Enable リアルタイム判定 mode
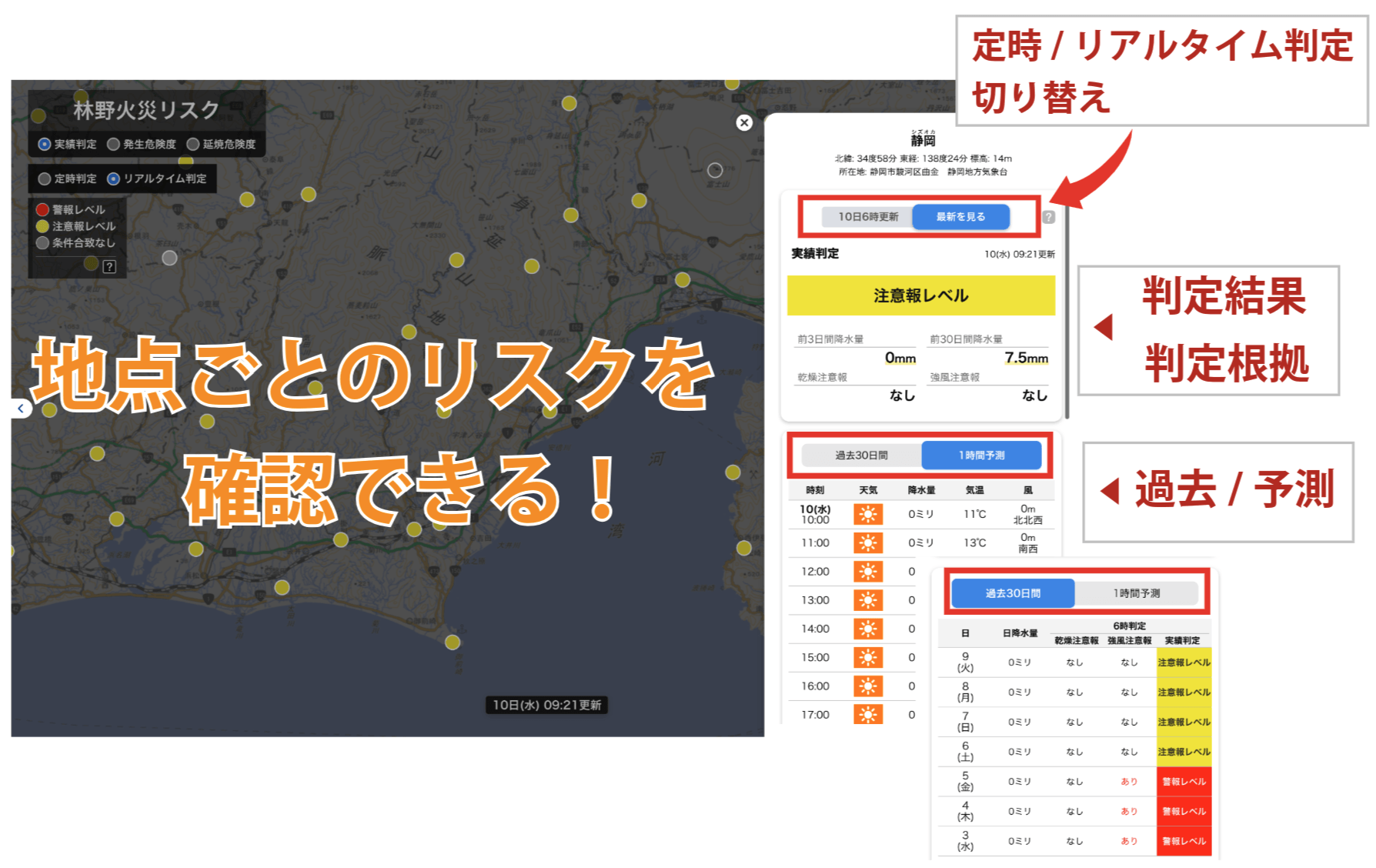Viewport: 1376px width, 868px height. coord(114,179)
